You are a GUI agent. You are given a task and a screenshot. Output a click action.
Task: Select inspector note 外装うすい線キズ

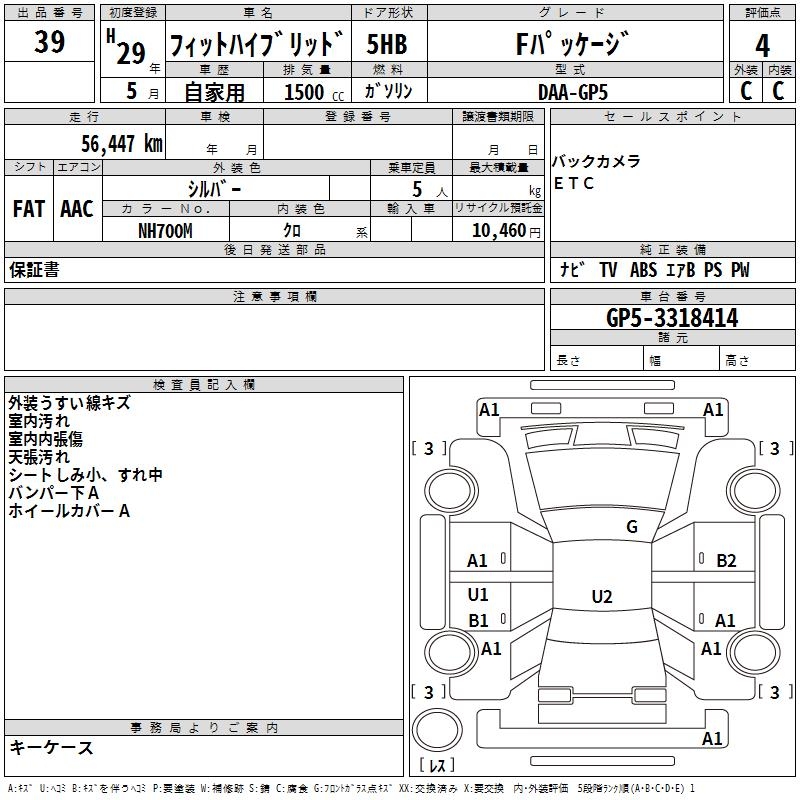(x=69, y=403)
